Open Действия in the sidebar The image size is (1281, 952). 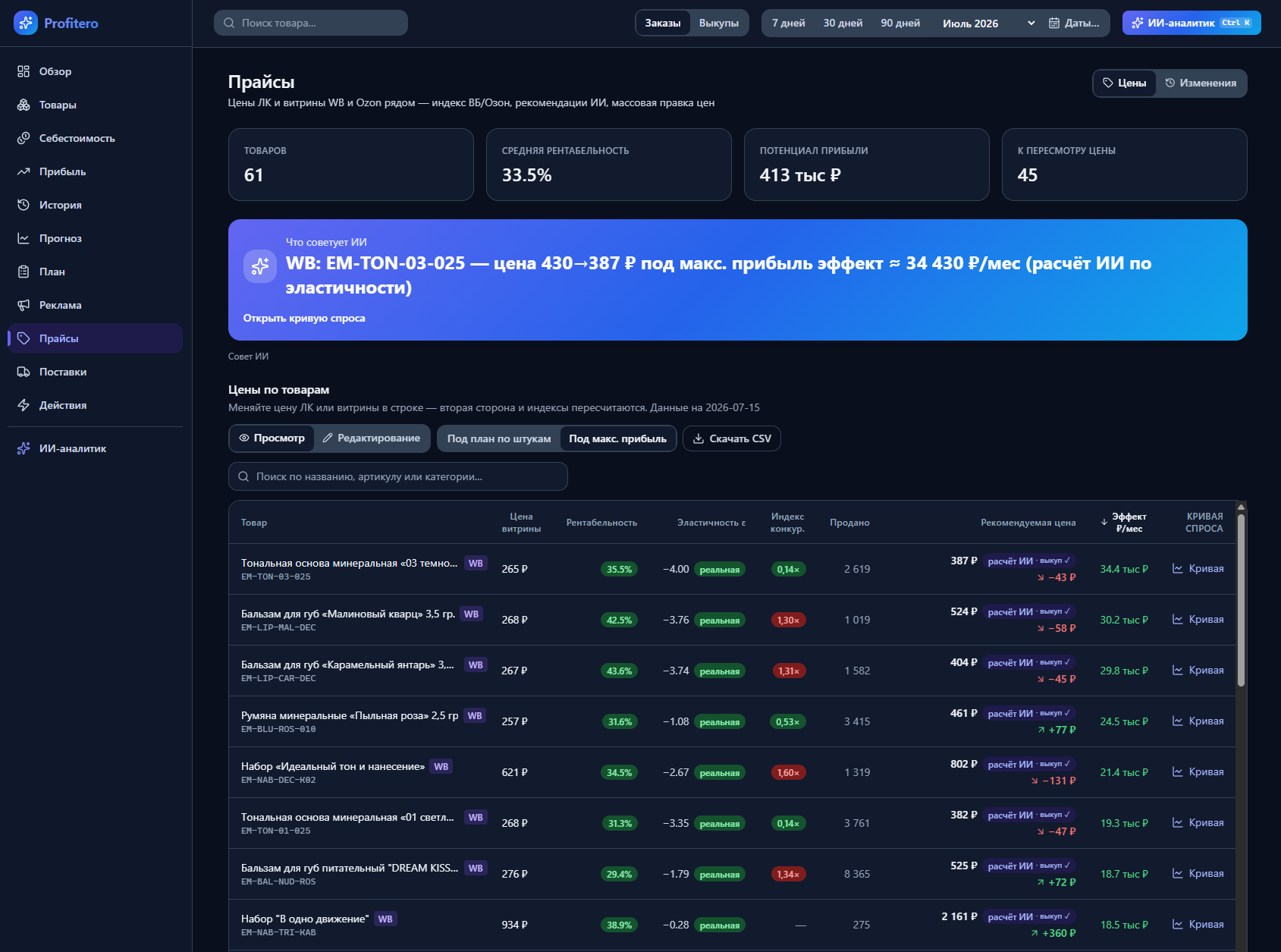coord(95,405)
